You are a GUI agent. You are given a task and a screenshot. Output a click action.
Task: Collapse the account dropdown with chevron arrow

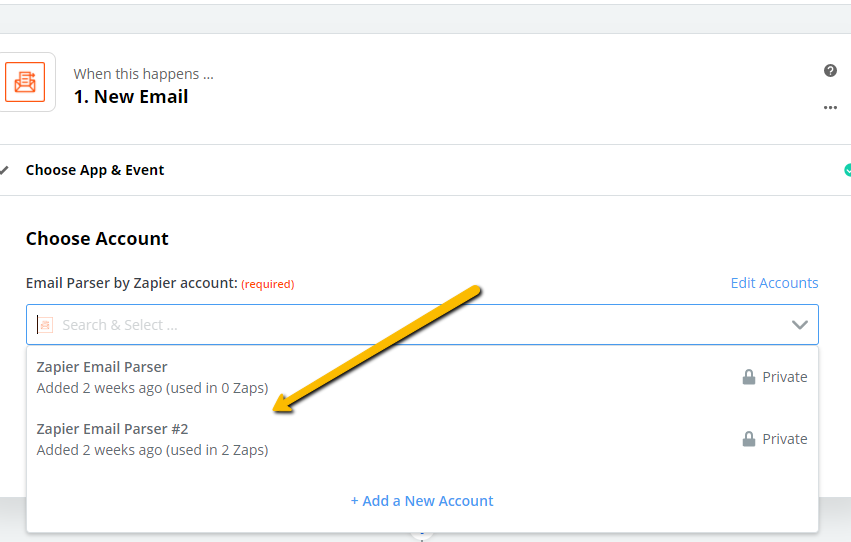(799, 325)
